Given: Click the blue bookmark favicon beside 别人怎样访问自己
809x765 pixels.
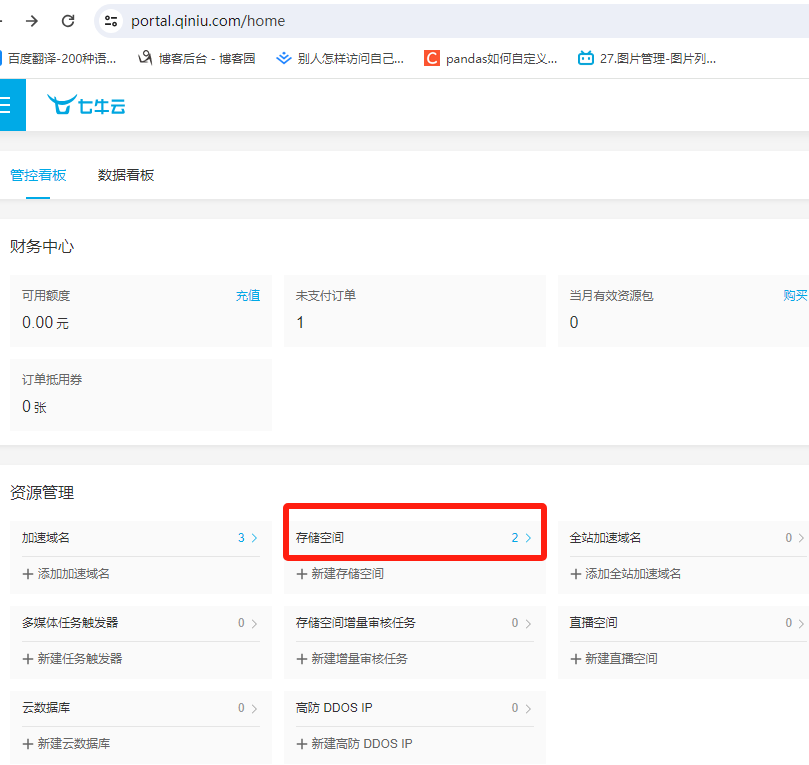Looking at the screenshot, I should pyautogui.click(x=283, y=58).
